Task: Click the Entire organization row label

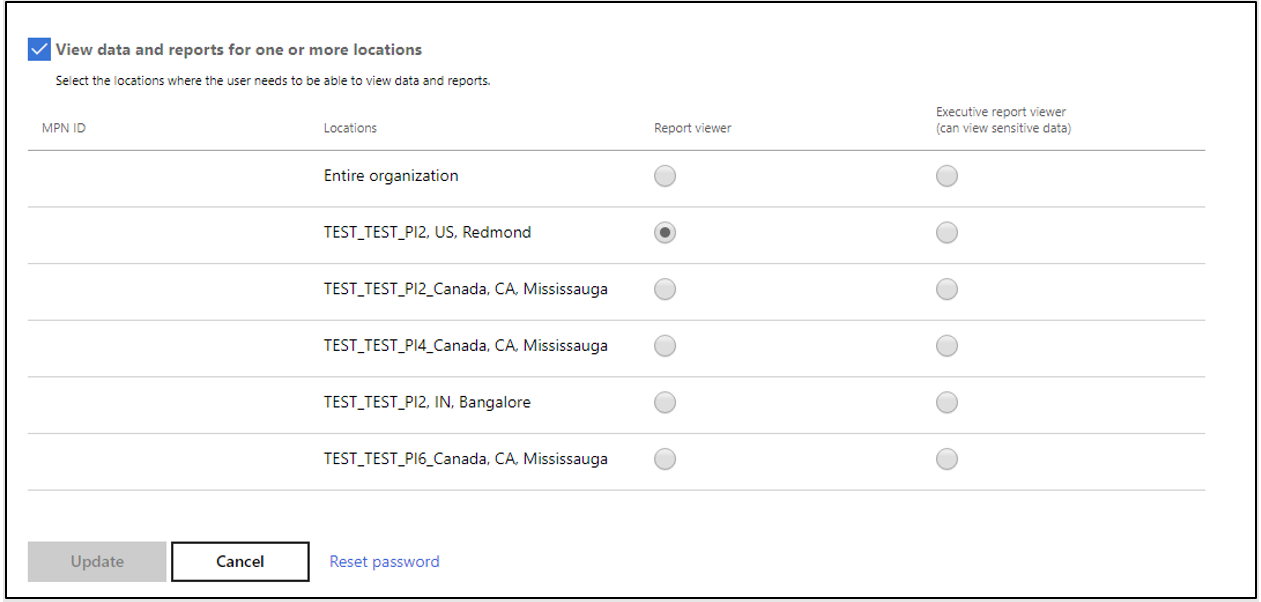Action: [x=390, y=175]
